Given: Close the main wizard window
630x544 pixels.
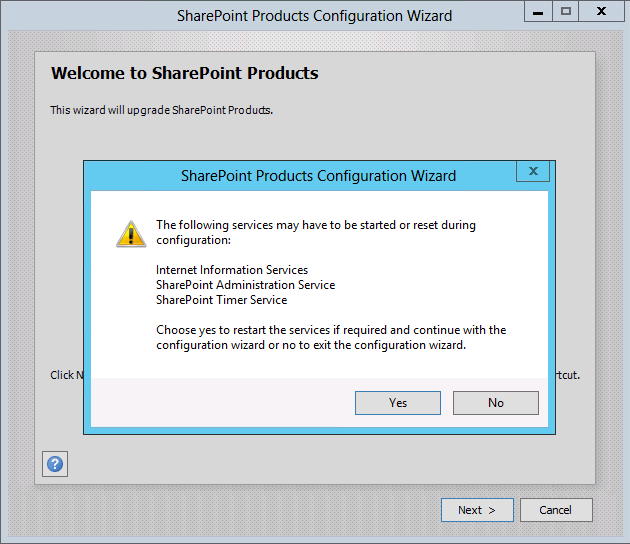Looking at the screenshot, I should [x=603, y=11].
